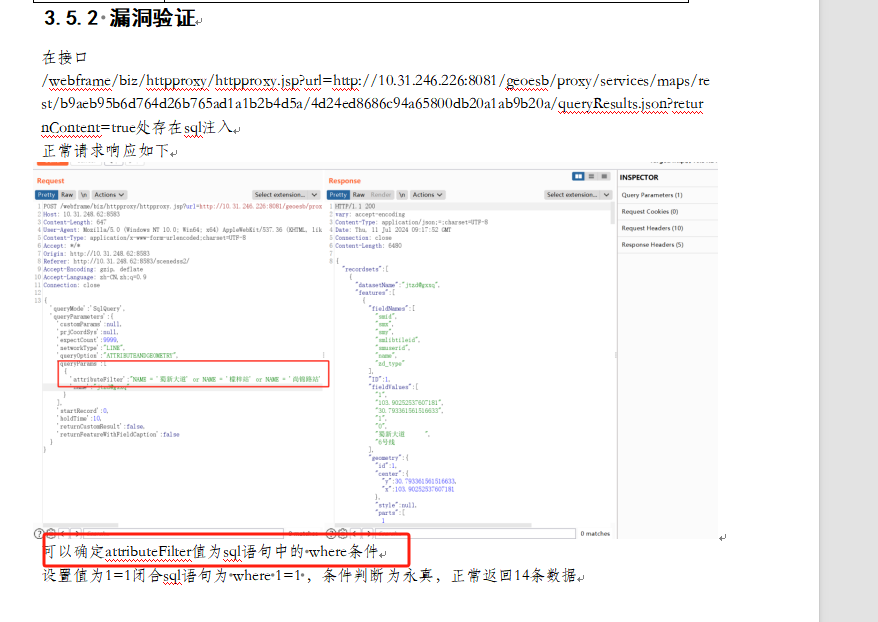
Task: Select side-by-side layout icon in Response header
Action: pos(578,177)
